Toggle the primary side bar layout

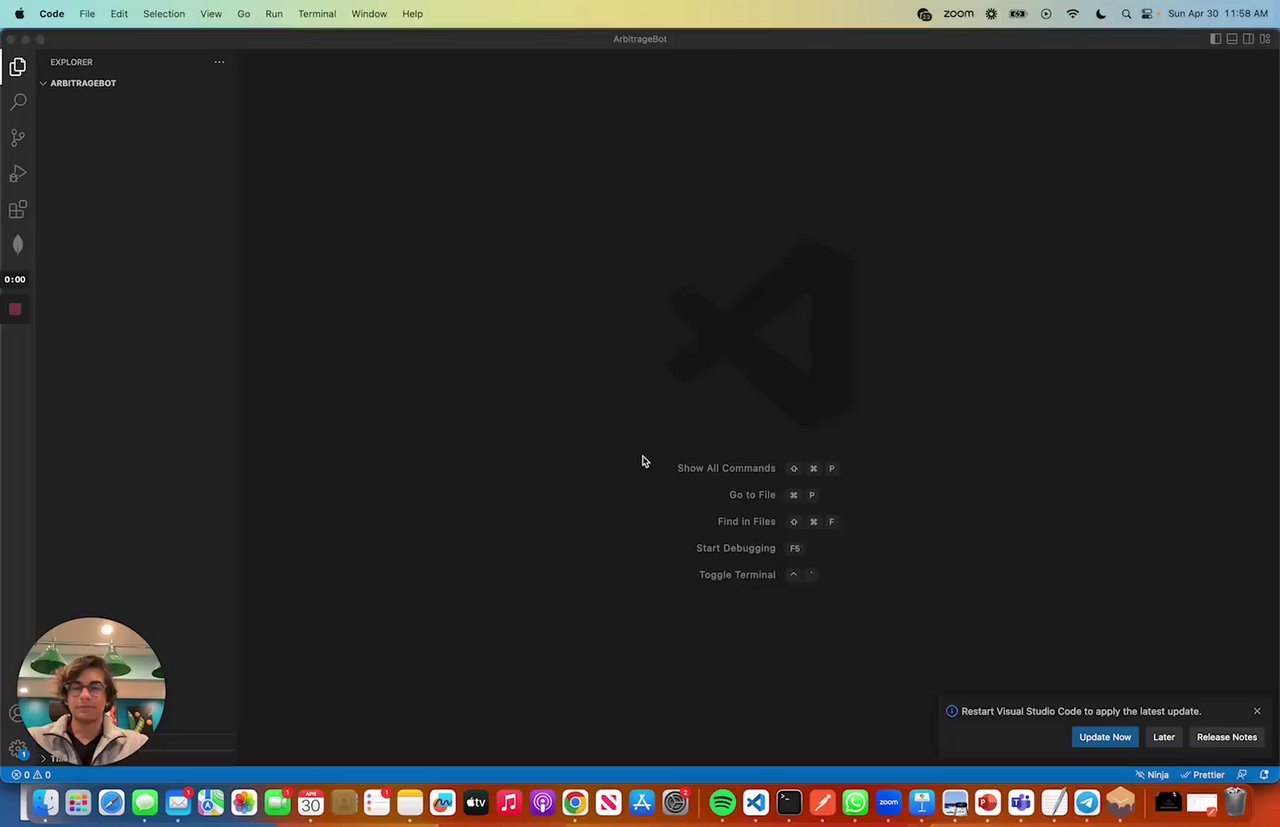[1215, 39]
